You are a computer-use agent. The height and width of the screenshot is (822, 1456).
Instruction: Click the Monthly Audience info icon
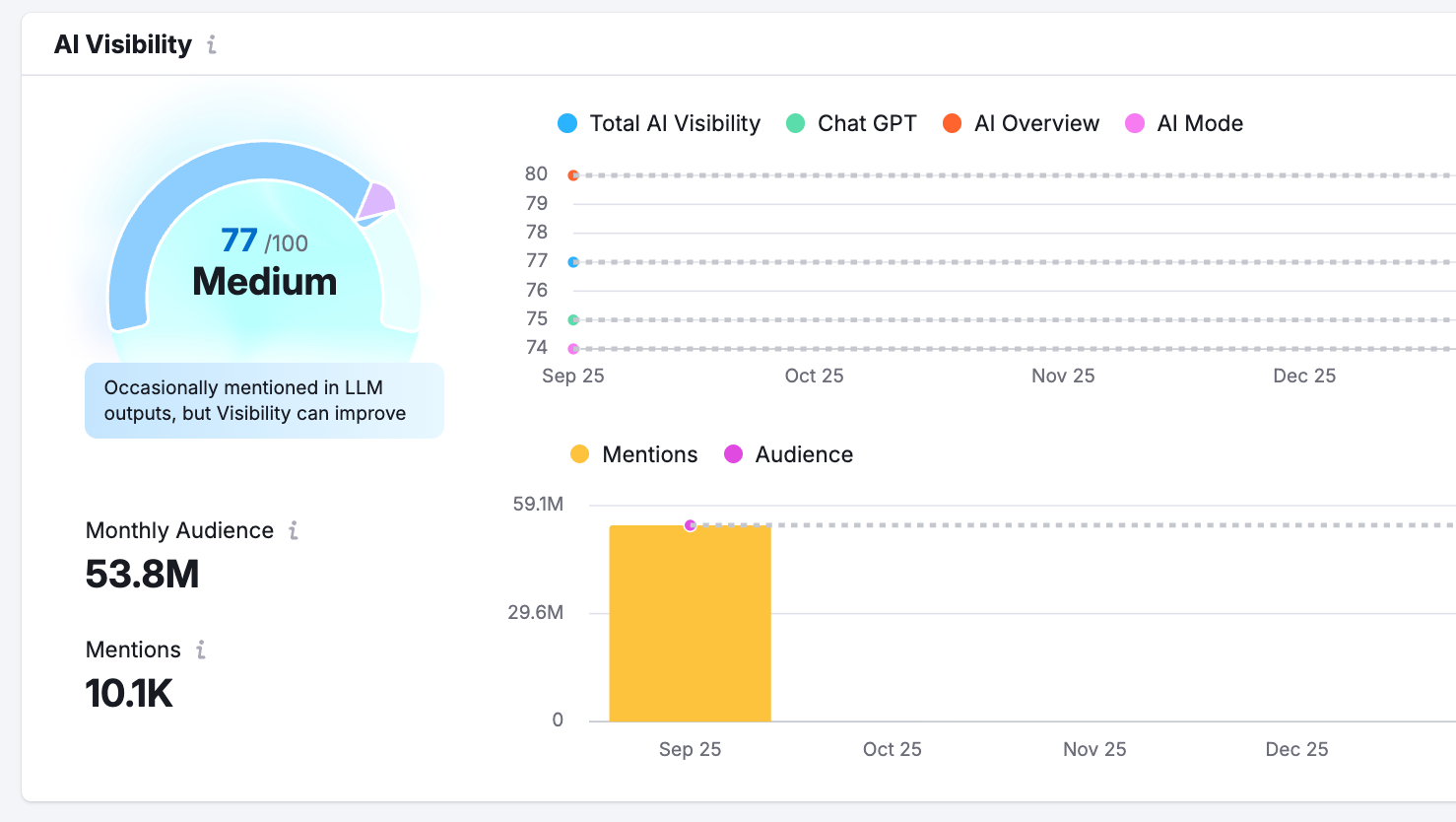tap(293, 530)
